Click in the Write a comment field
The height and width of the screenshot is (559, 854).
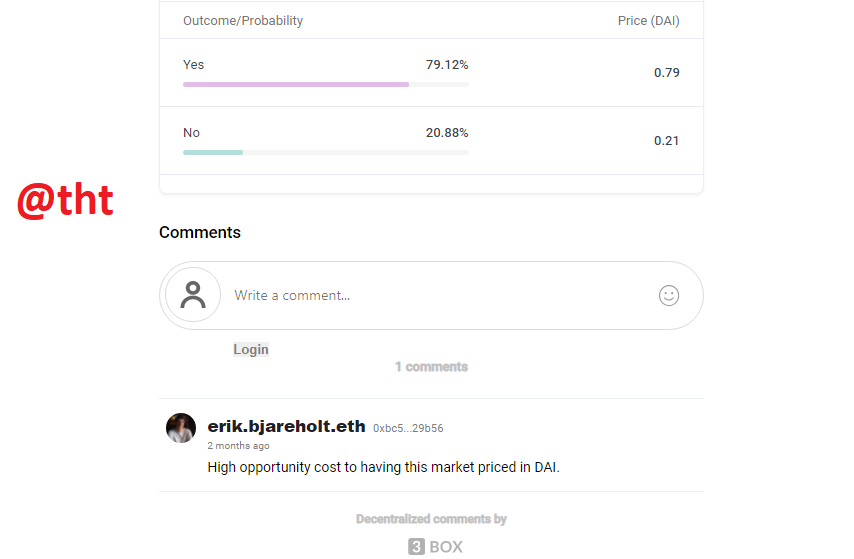pyautogui.click(x=431, y=295)
